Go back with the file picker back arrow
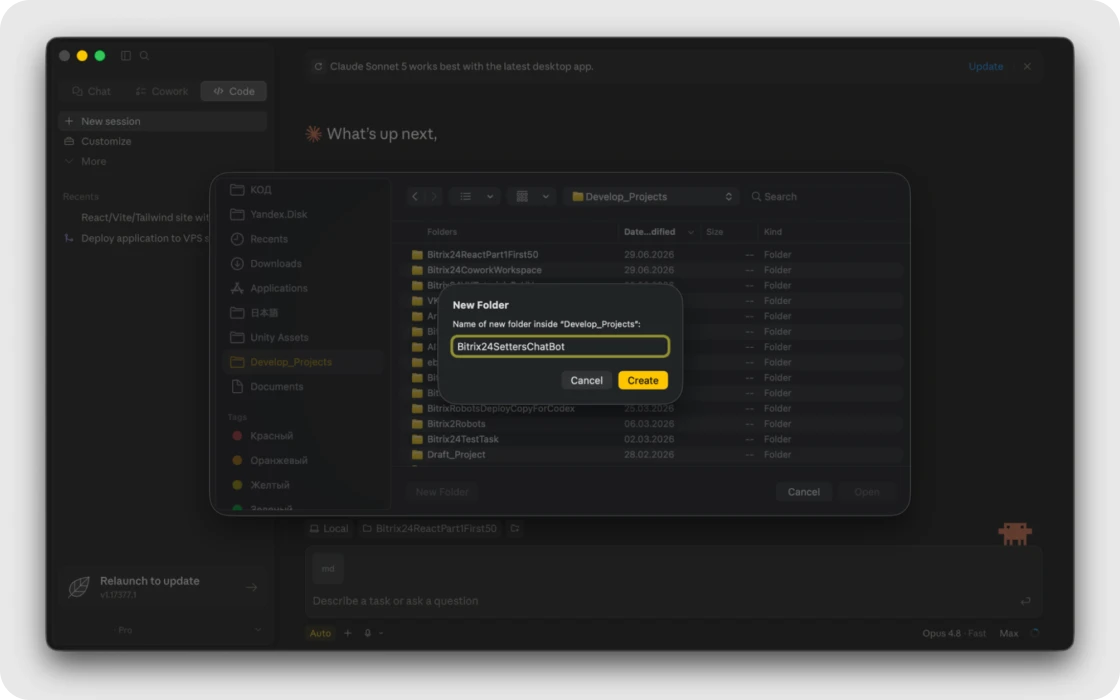This screenshot has width=1120, height=700. pos(415,196)
